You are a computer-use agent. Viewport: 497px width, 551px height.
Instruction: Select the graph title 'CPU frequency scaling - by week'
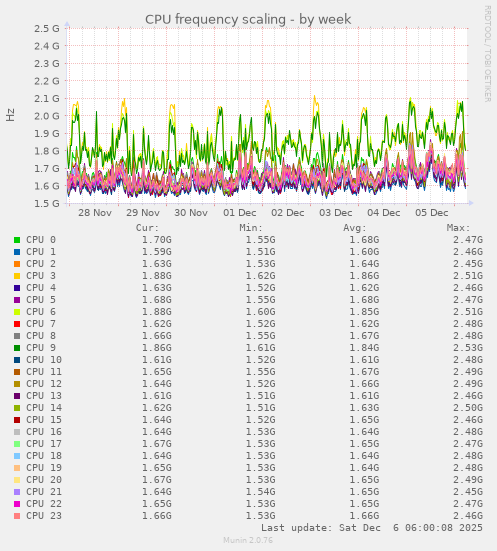click(248, 19)
